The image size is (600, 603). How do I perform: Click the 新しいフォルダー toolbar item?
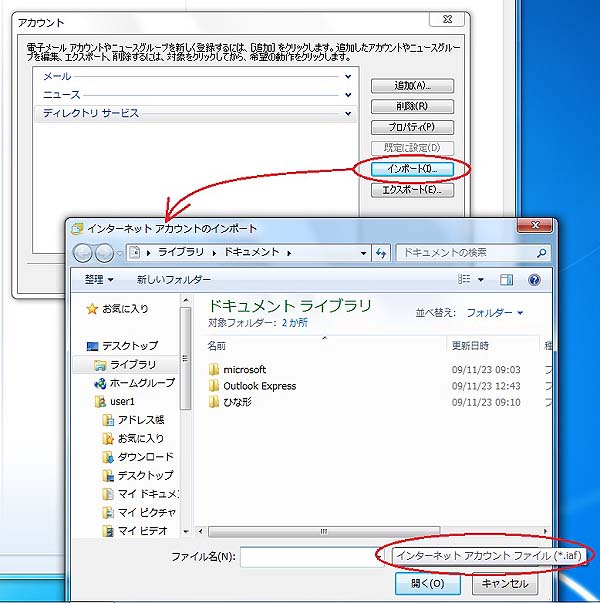point(173,280)
